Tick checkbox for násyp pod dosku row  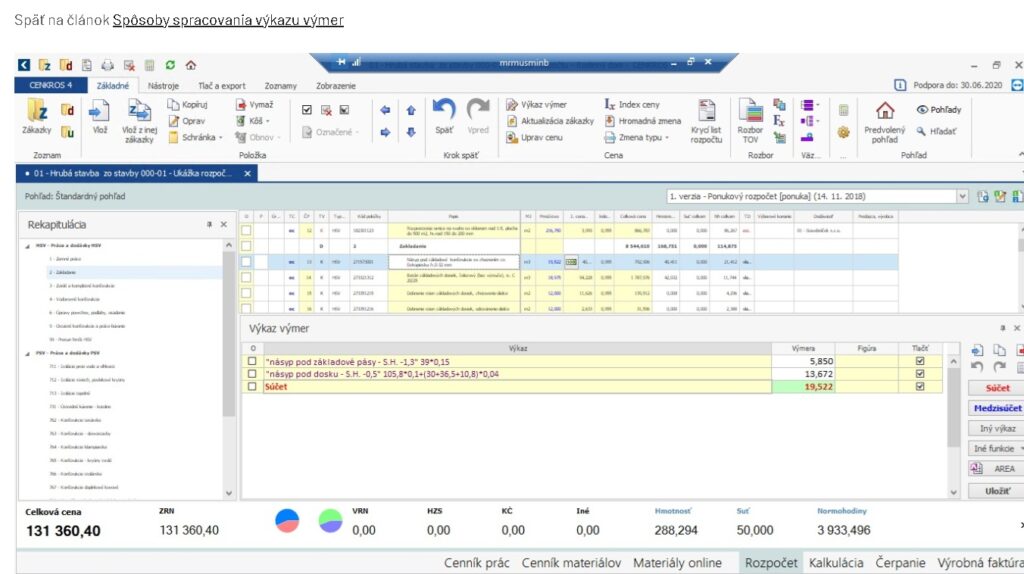coord(252,374)
